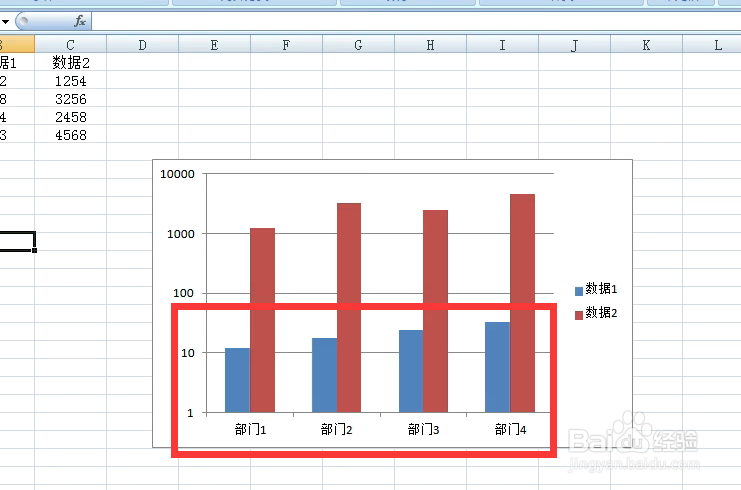Click the 100 vertical axis label
741x490 pixels.
[183, 293]
